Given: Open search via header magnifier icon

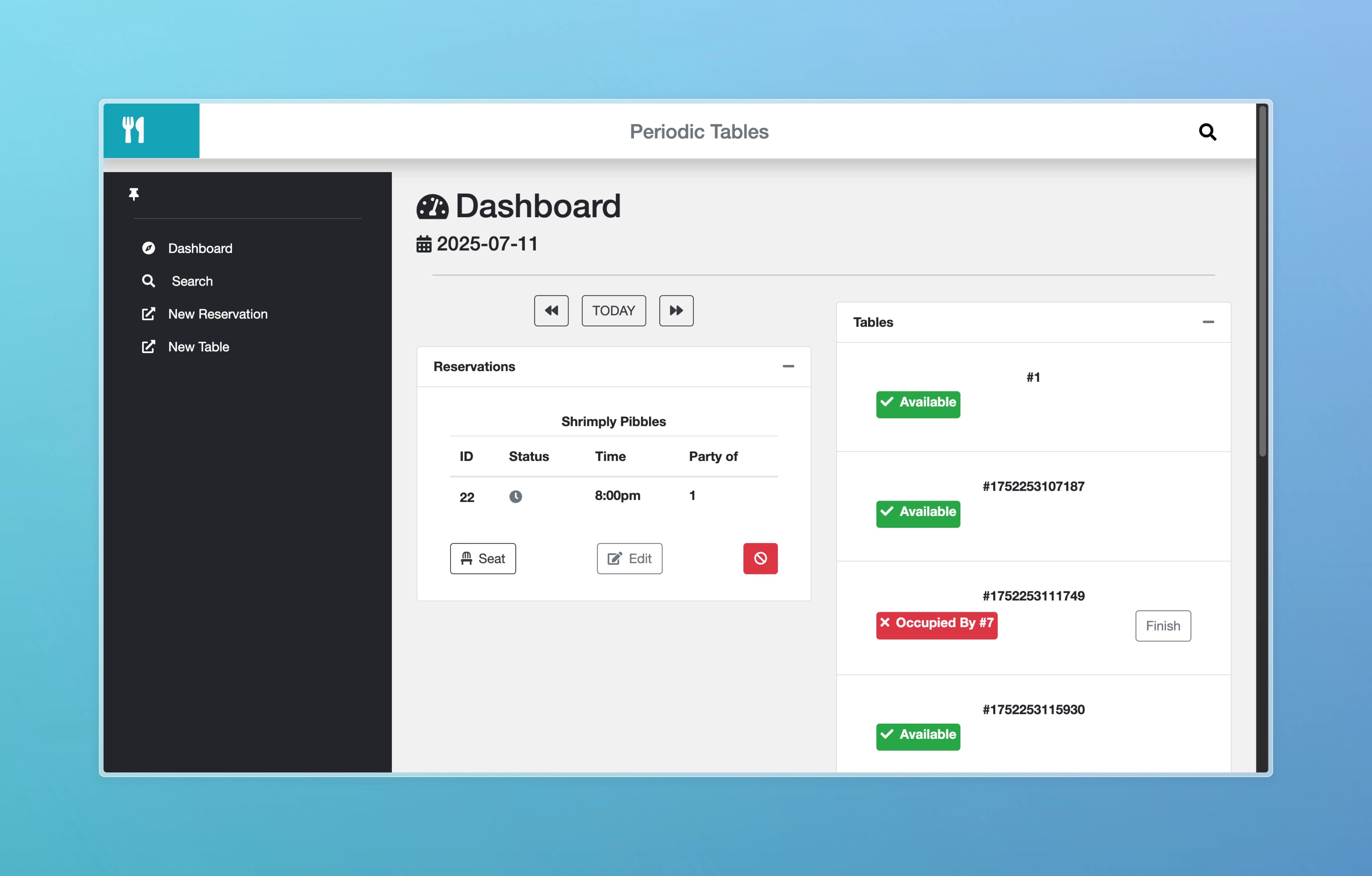Looking at the screenshot, I should tap(1207, 132).
